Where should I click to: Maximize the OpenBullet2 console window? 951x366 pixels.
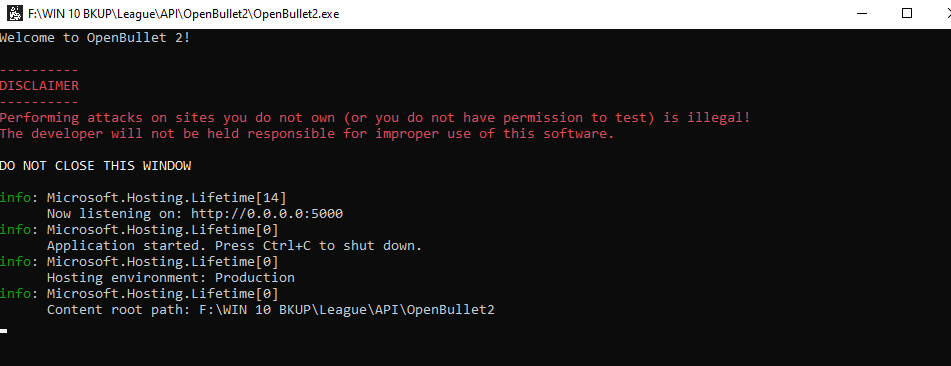click(907, 13)
